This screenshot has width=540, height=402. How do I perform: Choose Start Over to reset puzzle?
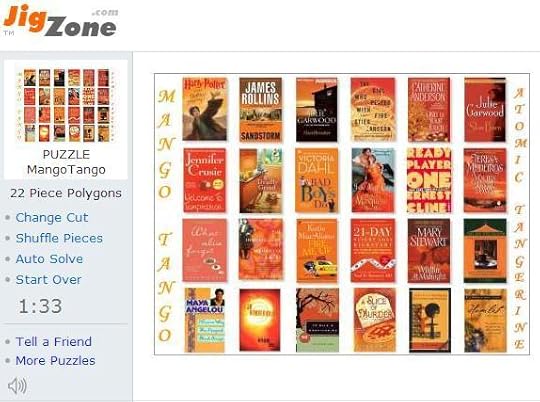click(49, 279)
